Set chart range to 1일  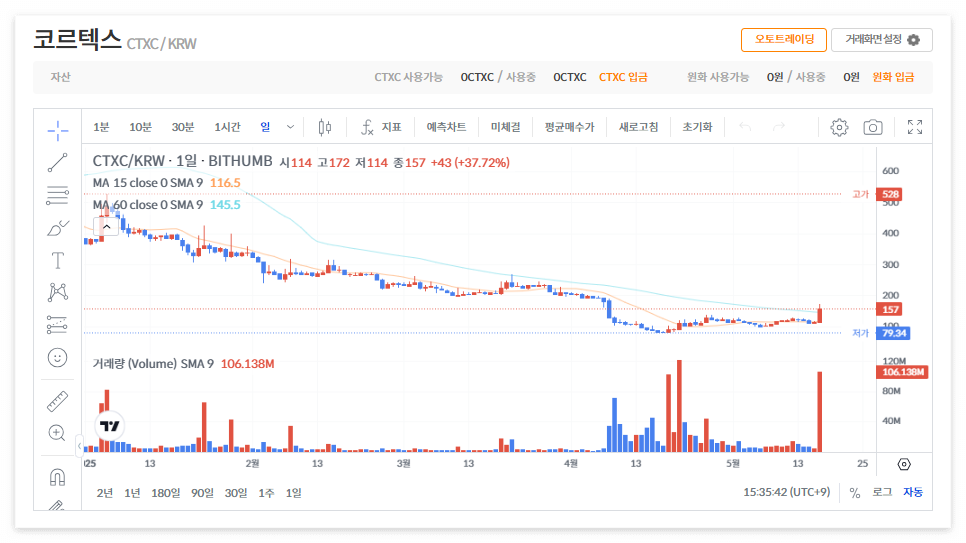(293, 493)
